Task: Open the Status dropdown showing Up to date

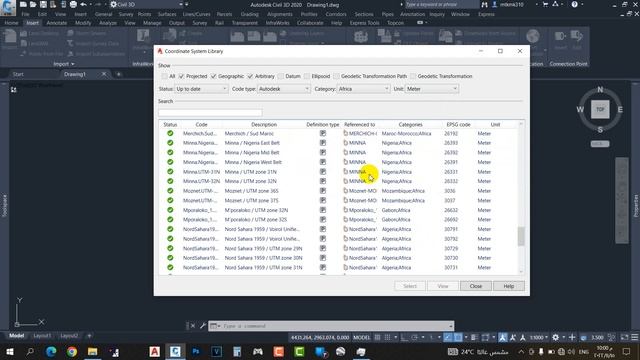Action: [x=201, y=89]
